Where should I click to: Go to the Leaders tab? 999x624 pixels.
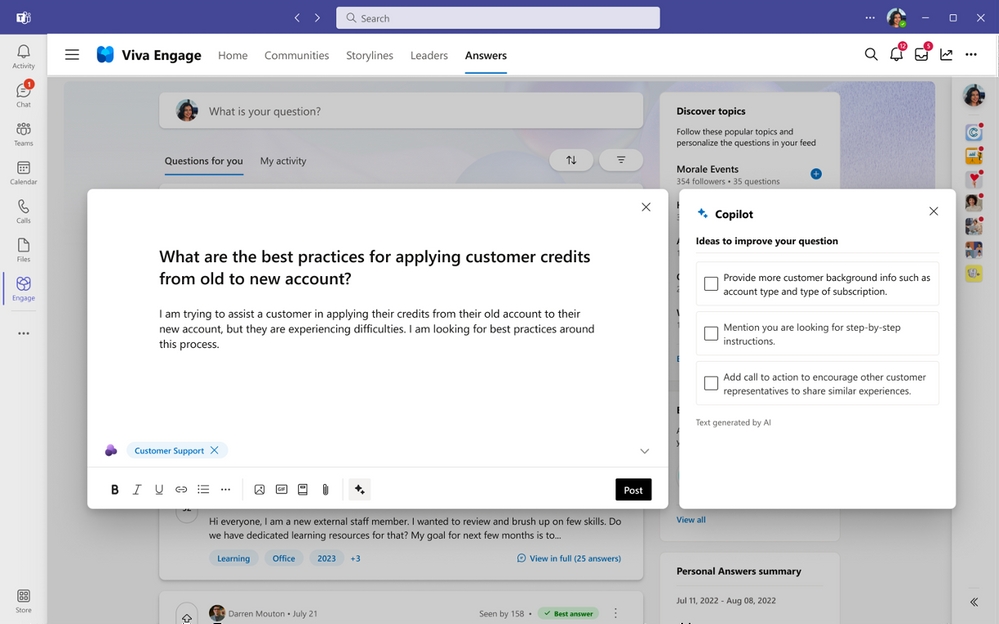click(x=429, y=55)
